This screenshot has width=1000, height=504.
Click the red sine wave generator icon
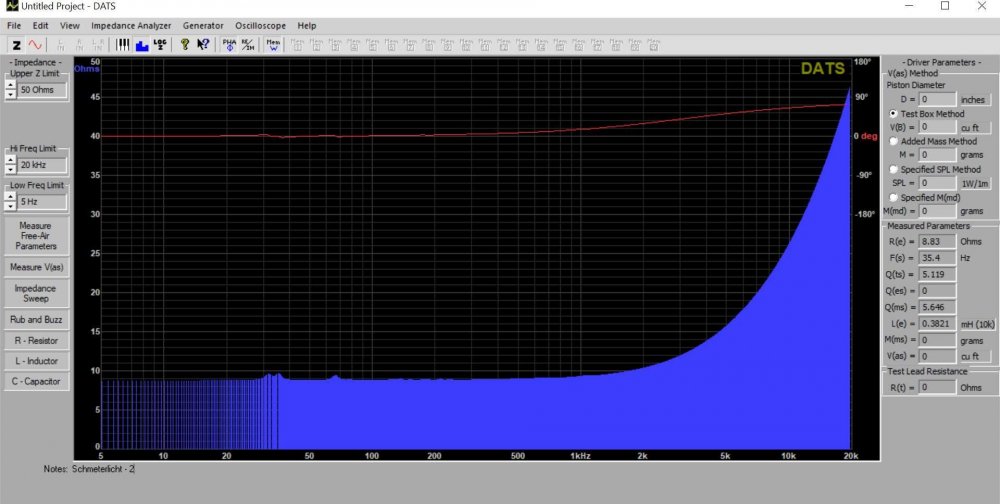(x=35, y=44)
